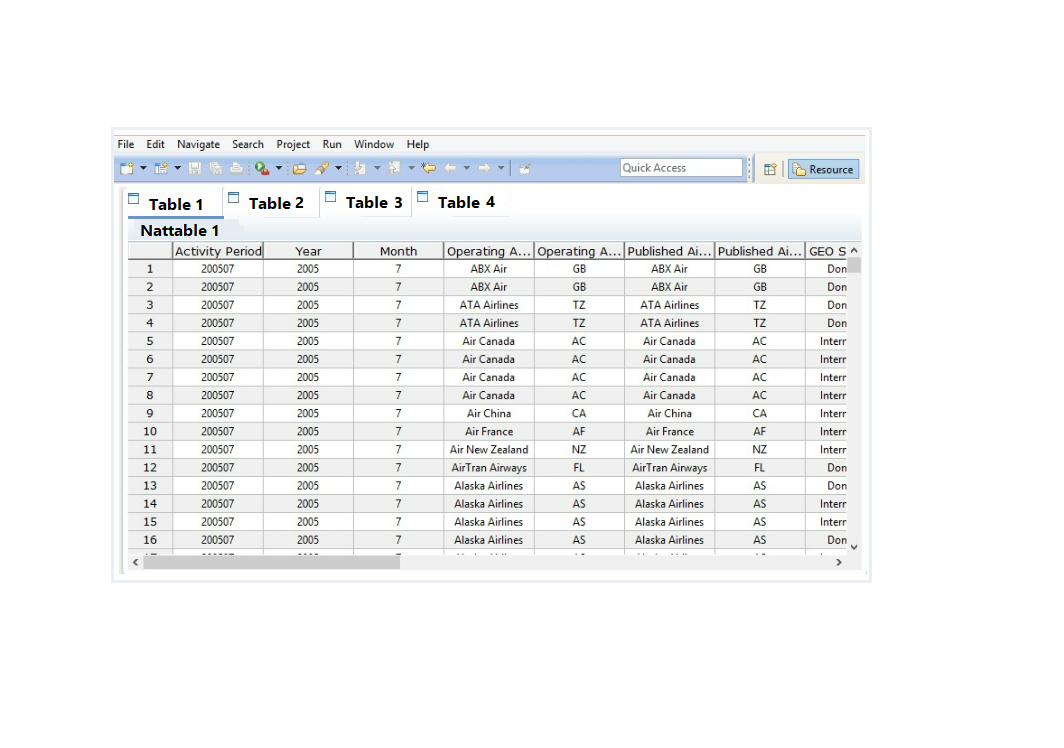Open the Previous Annotation dropdown arrow
This screenshot has height=748, width=1064.
coord(411,168)
